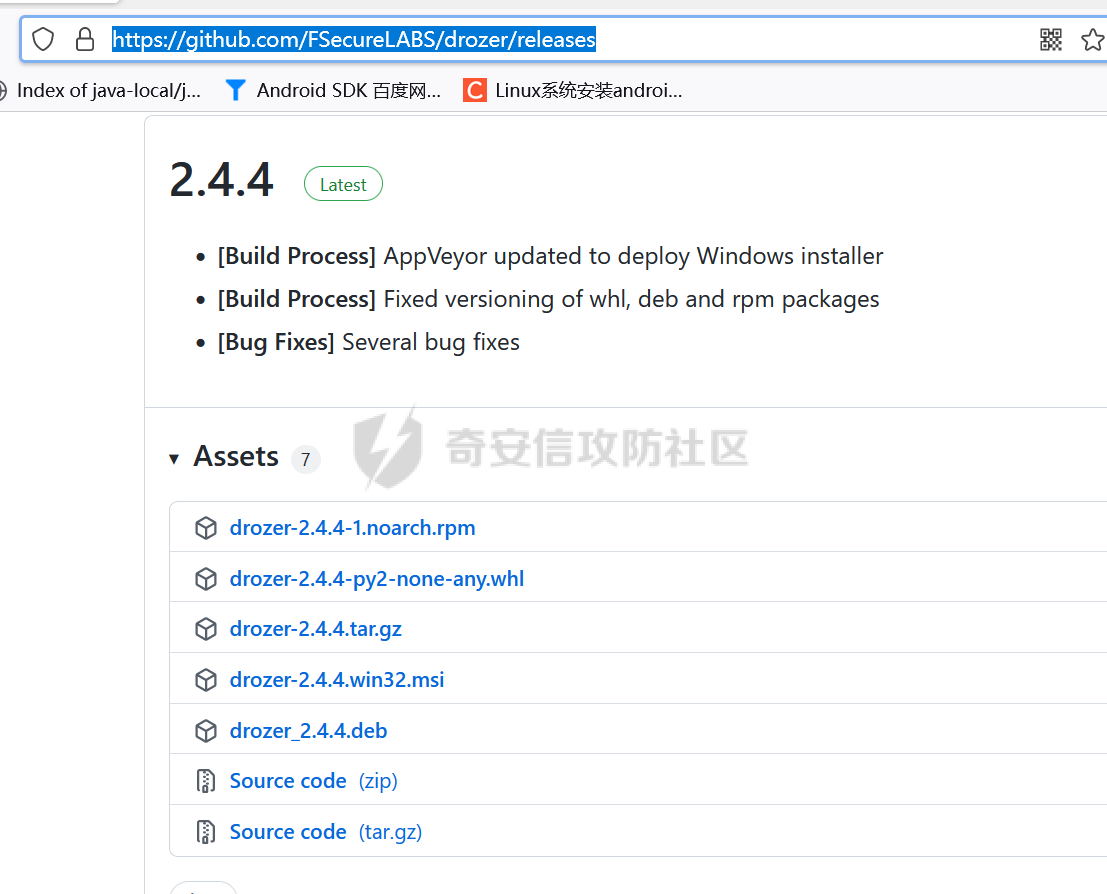Click the package icon beside win32.msi
The height and width of the screenshot is (894, 1107).
[x=205, y=680]
